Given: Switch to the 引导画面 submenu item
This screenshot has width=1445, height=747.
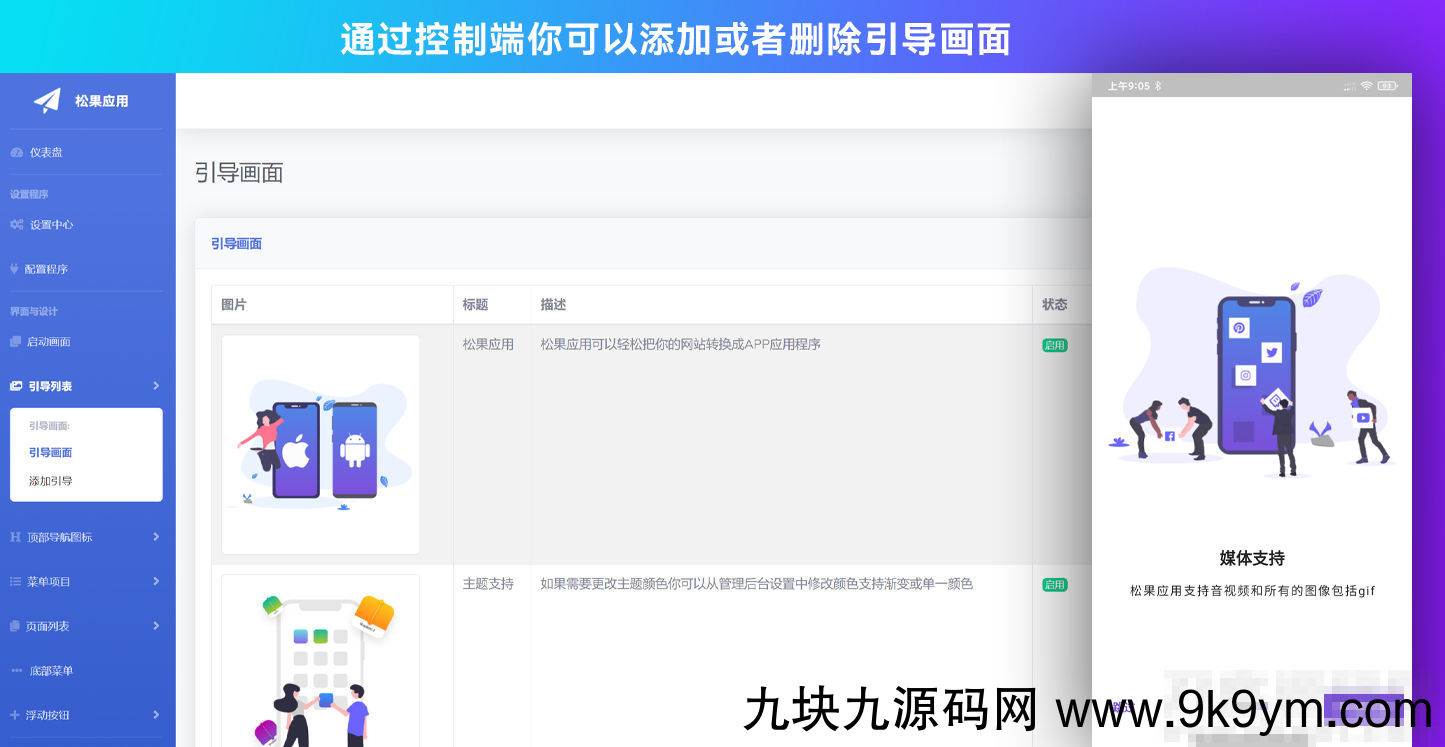Looking at the screenshot, I should [50, 452].
